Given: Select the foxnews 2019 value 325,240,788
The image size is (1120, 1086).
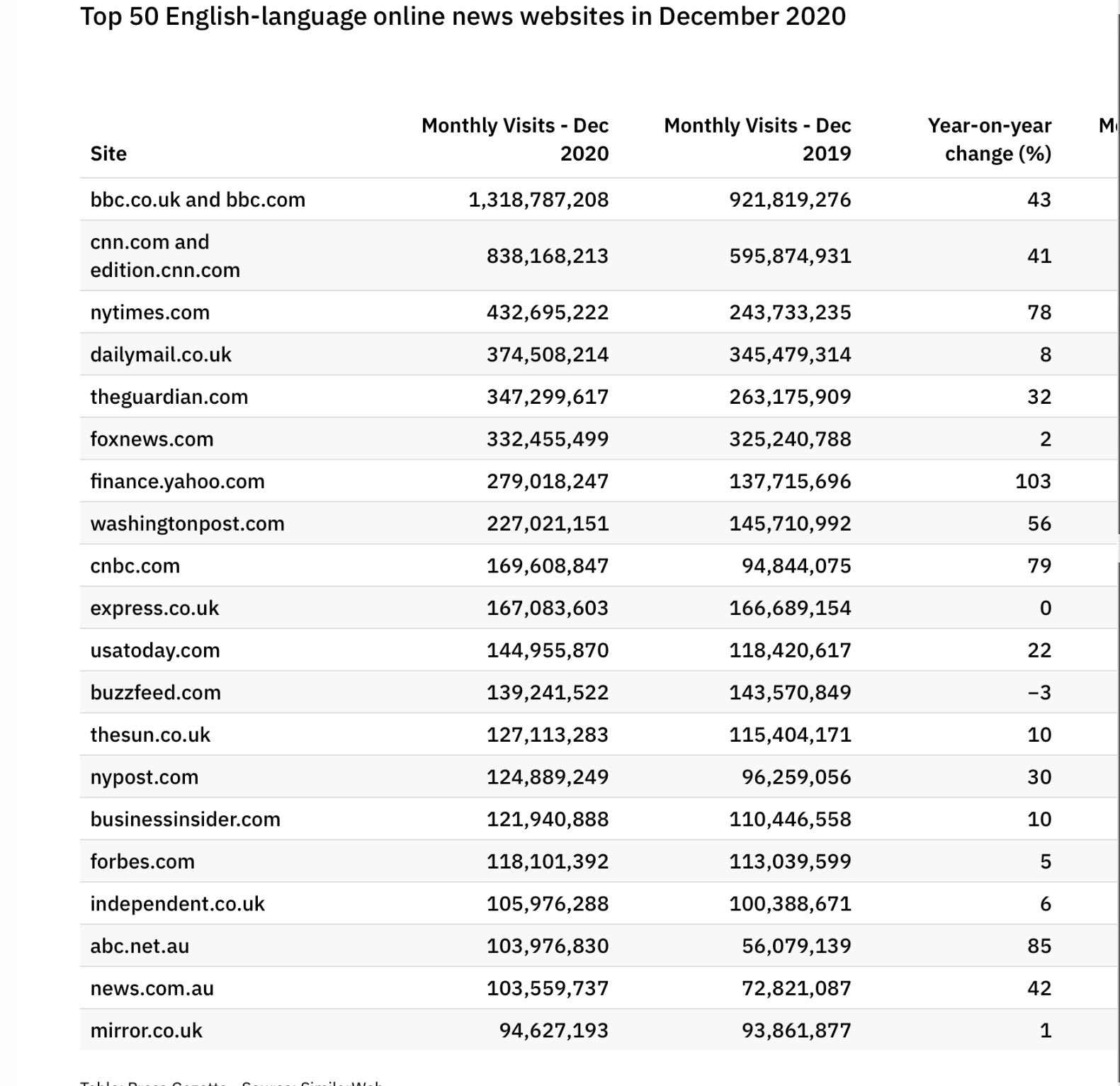Looking at the screenshot, I should click(791, 439).
